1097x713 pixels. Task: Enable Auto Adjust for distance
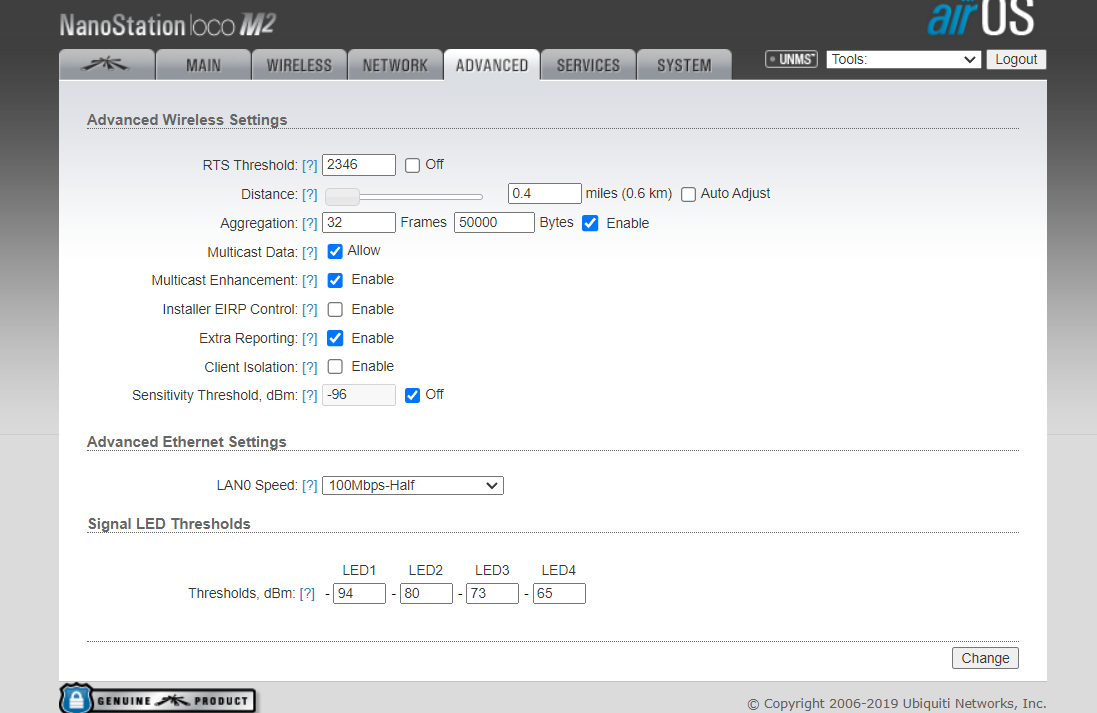688,194
